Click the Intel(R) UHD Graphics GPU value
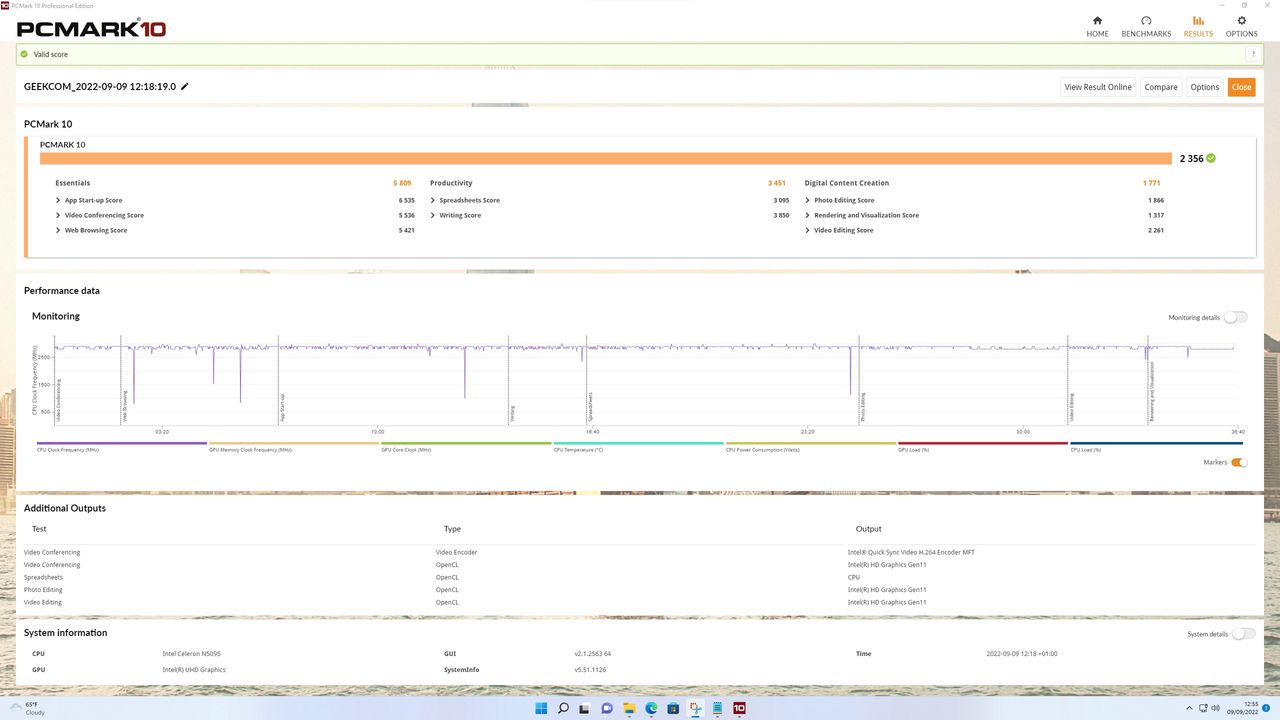 194,670
